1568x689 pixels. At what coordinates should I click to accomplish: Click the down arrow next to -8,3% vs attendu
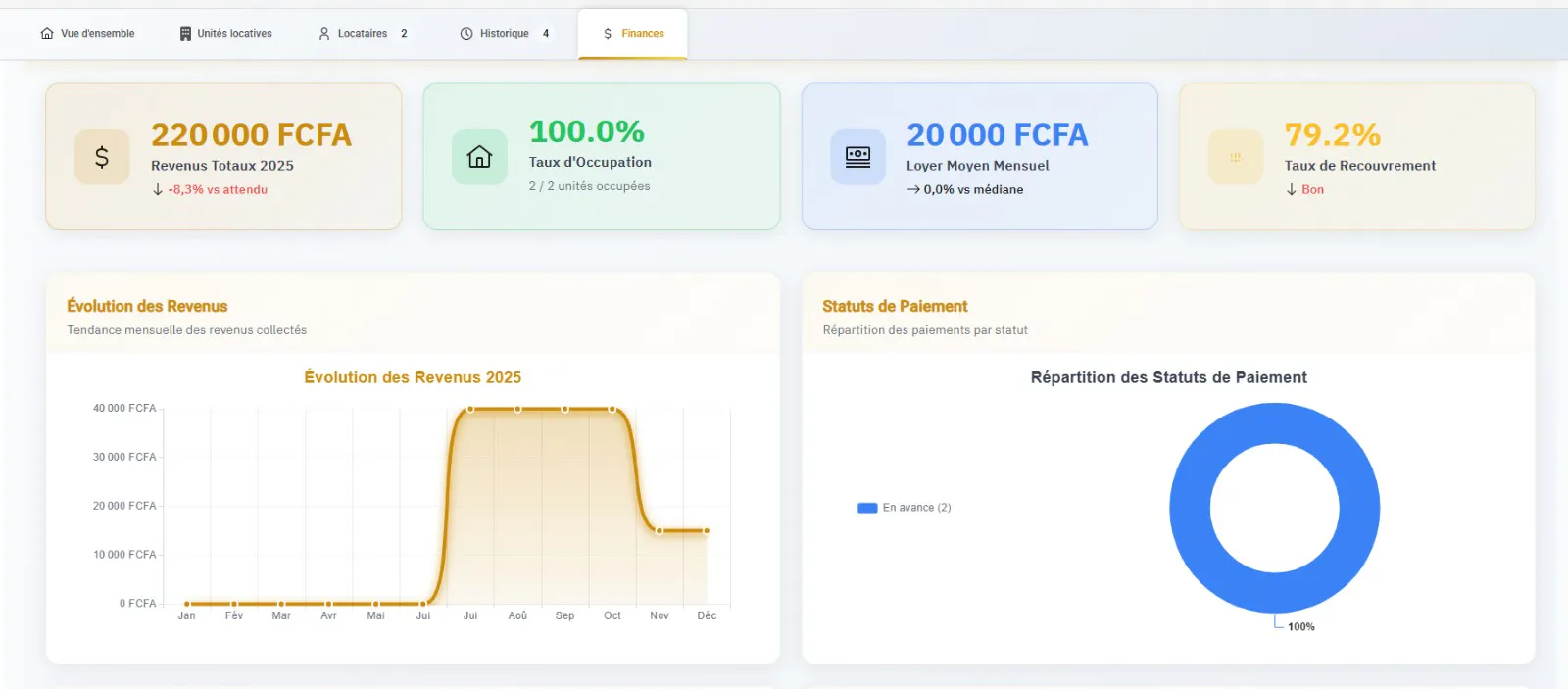click(158, 190)
